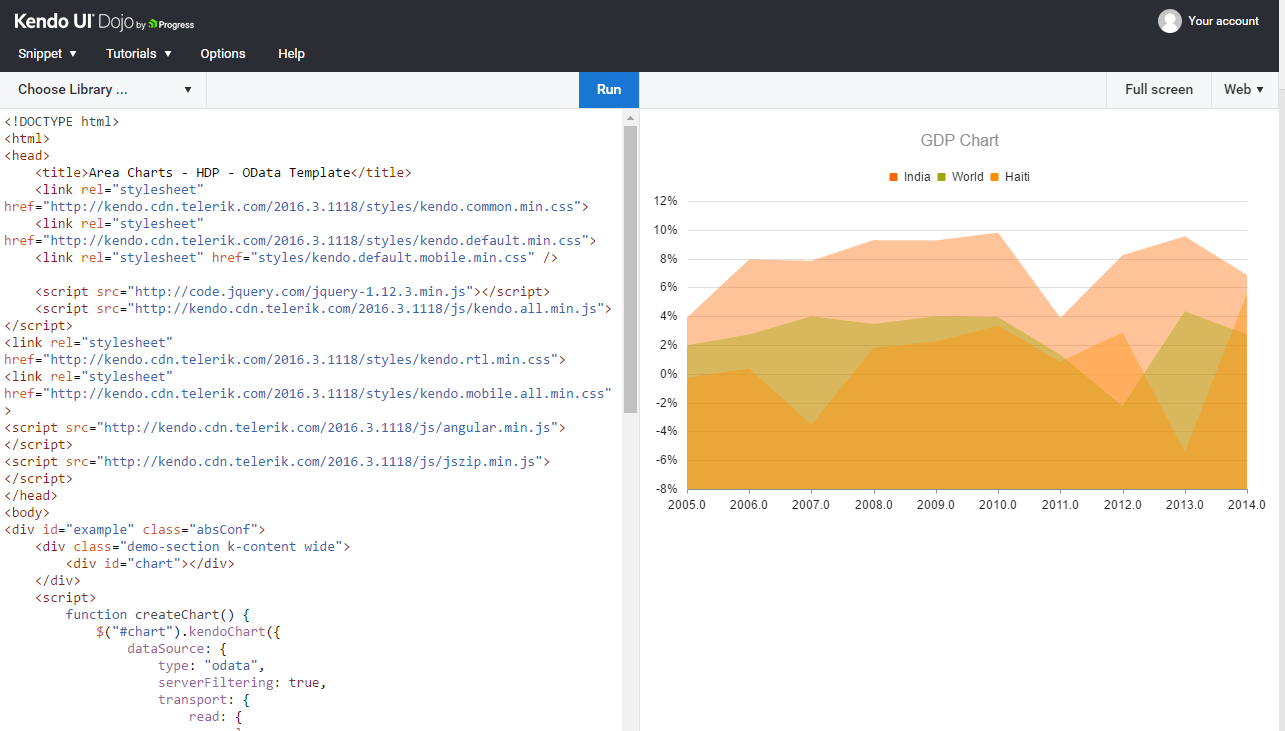Click the 0% axis label
This screenshot has width=1285, height=731.
(668, 374)
